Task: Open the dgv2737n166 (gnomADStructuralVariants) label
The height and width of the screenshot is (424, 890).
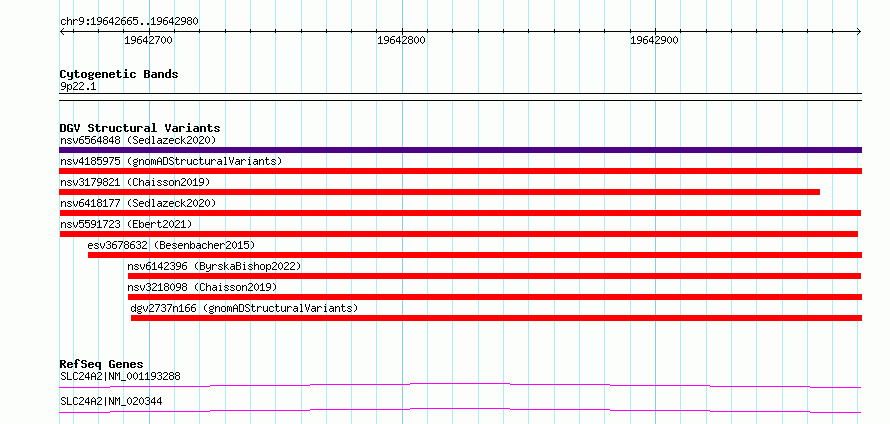Action: 245,308
